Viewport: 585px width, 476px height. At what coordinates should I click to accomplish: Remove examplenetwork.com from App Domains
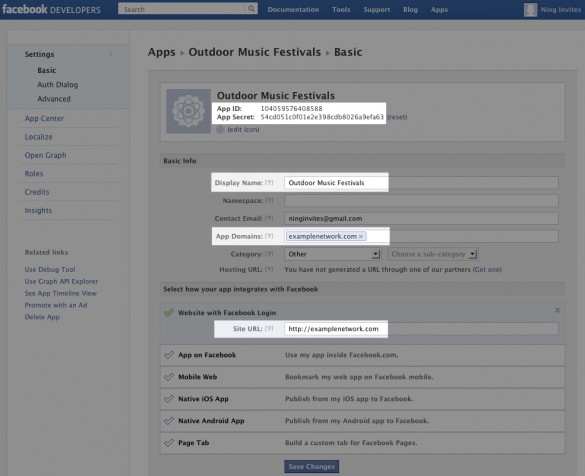361,237
